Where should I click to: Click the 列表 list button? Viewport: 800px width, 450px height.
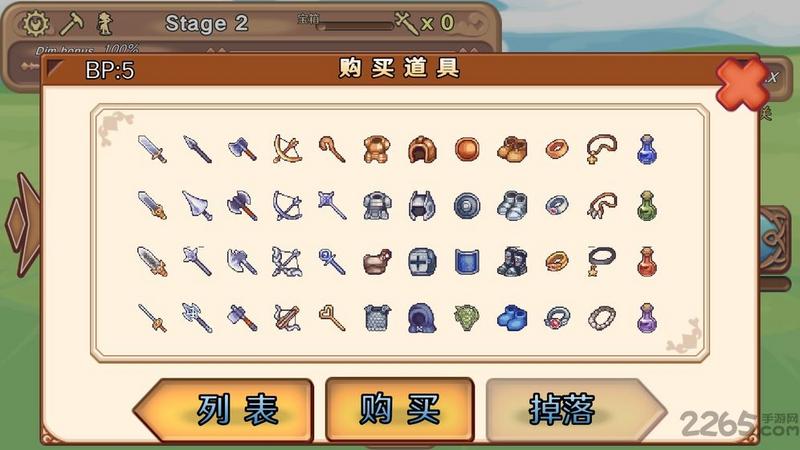223,410
